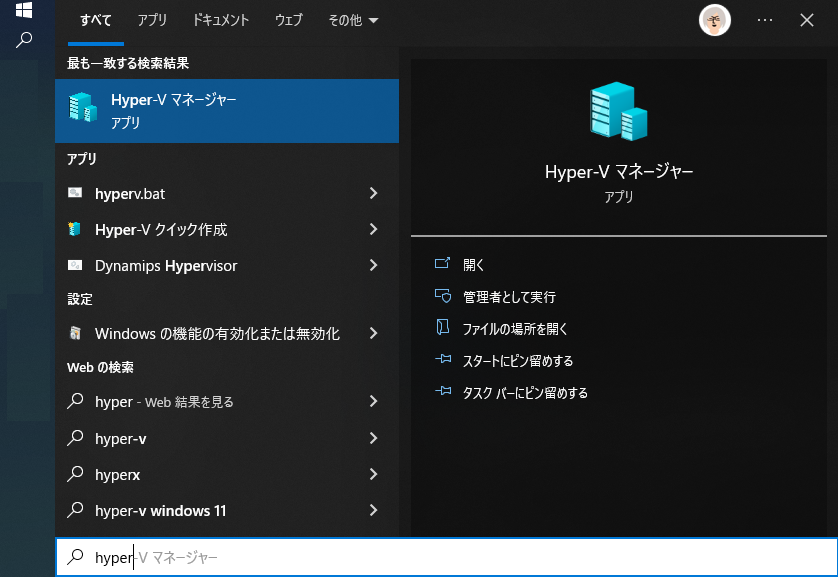
Task: Select the Windows の機能の有効化または無効化 text
Action: [x=217, y=333]
